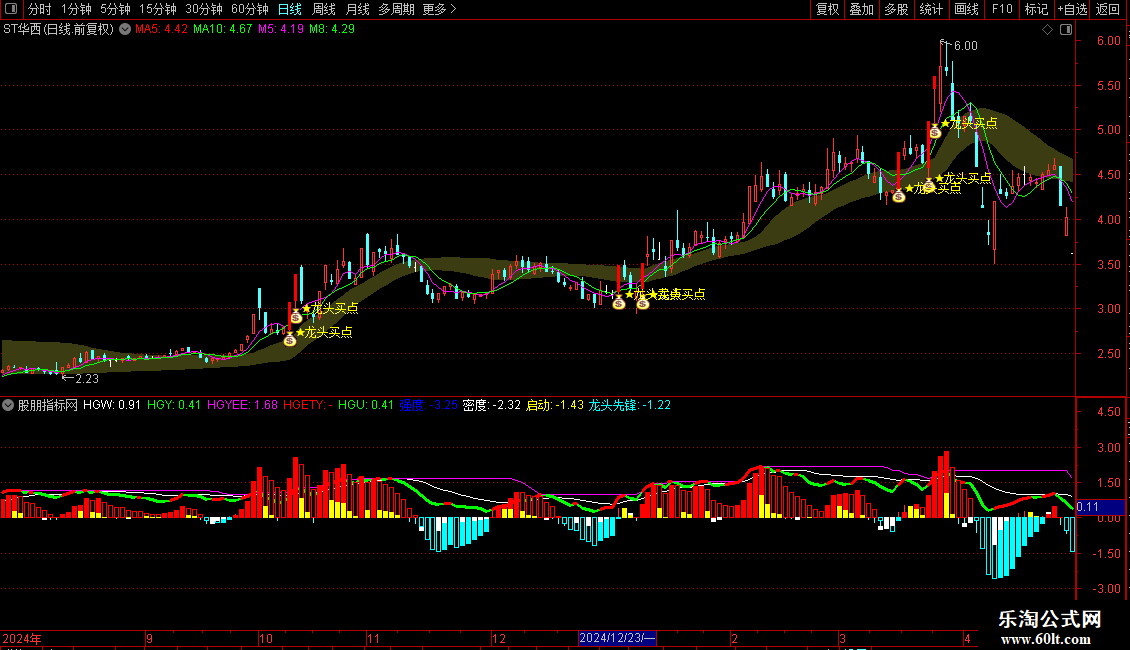Open the 多周期 multi-period view

click(396, 9)
